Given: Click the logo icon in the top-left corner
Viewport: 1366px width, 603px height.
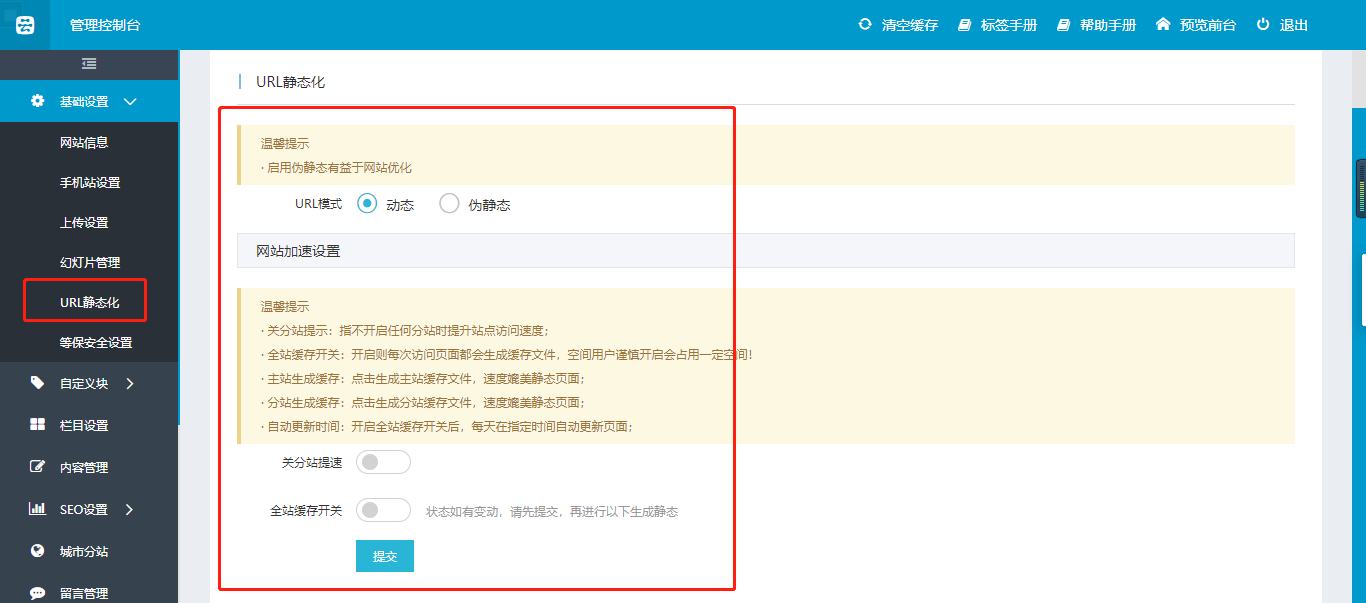Looking at the screenshot, I should coord(25,25).
